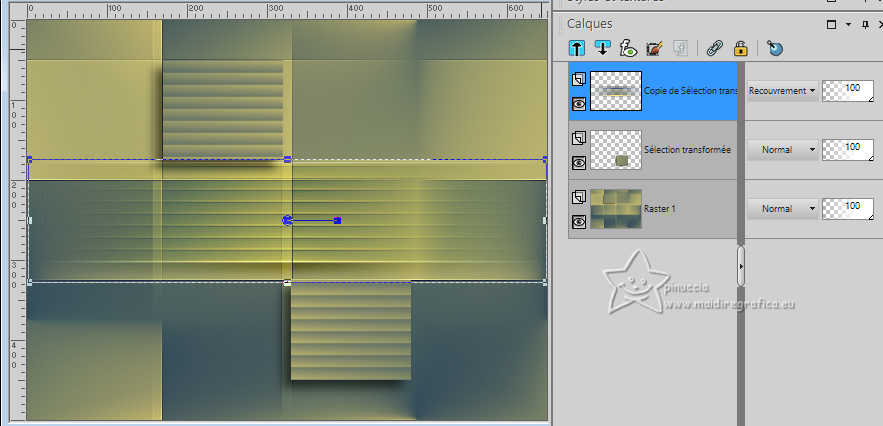Click the top-right selection transform handle

point(545,159)
